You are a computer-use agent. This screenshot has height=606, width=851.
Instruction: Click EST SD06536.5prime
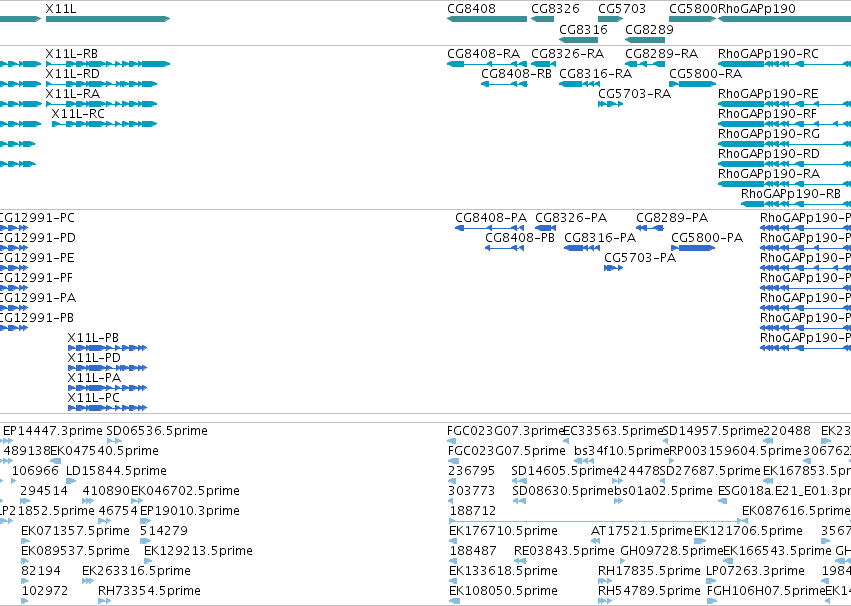[157, 431]
